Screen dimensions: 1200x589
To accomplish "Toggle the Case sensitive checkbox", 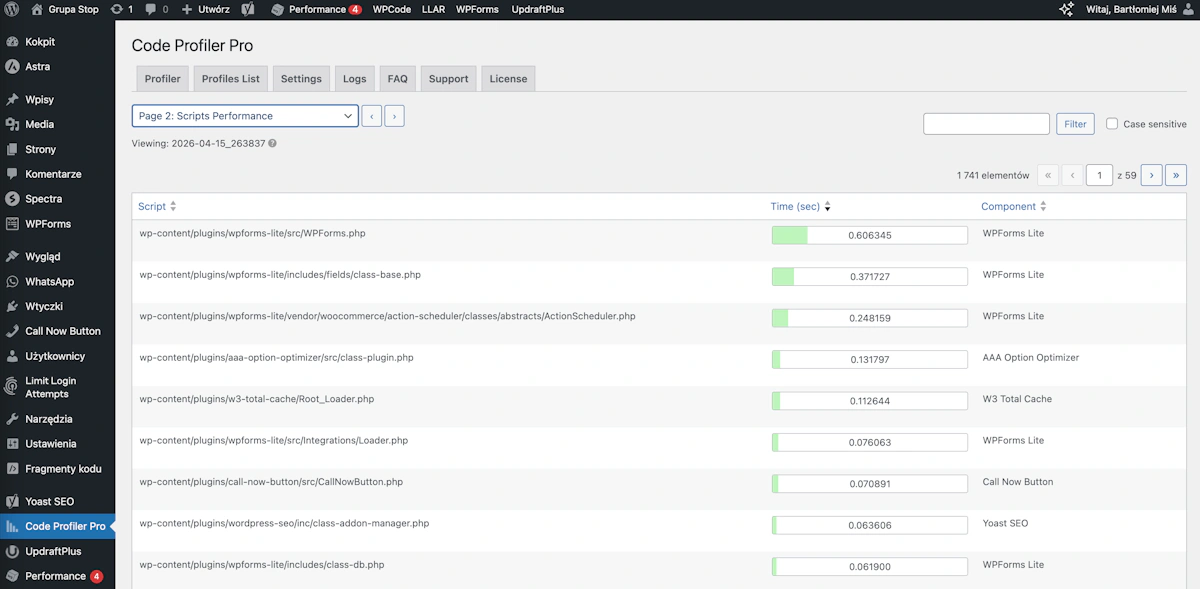I will click(x=1112, y=124).
